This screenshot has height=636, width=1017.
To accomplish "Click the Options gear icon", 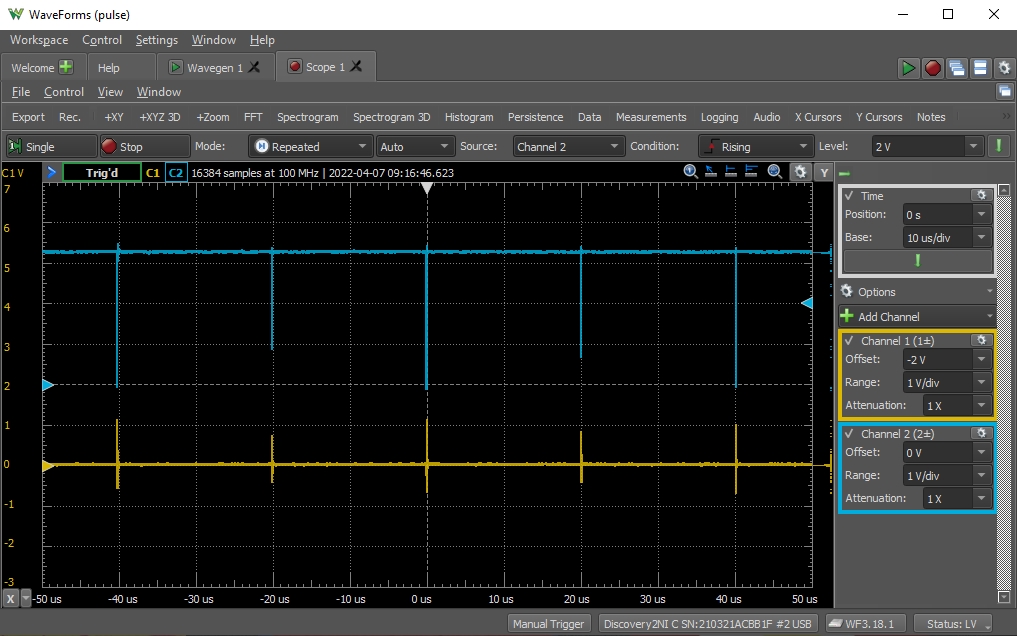I will point(846,291).
